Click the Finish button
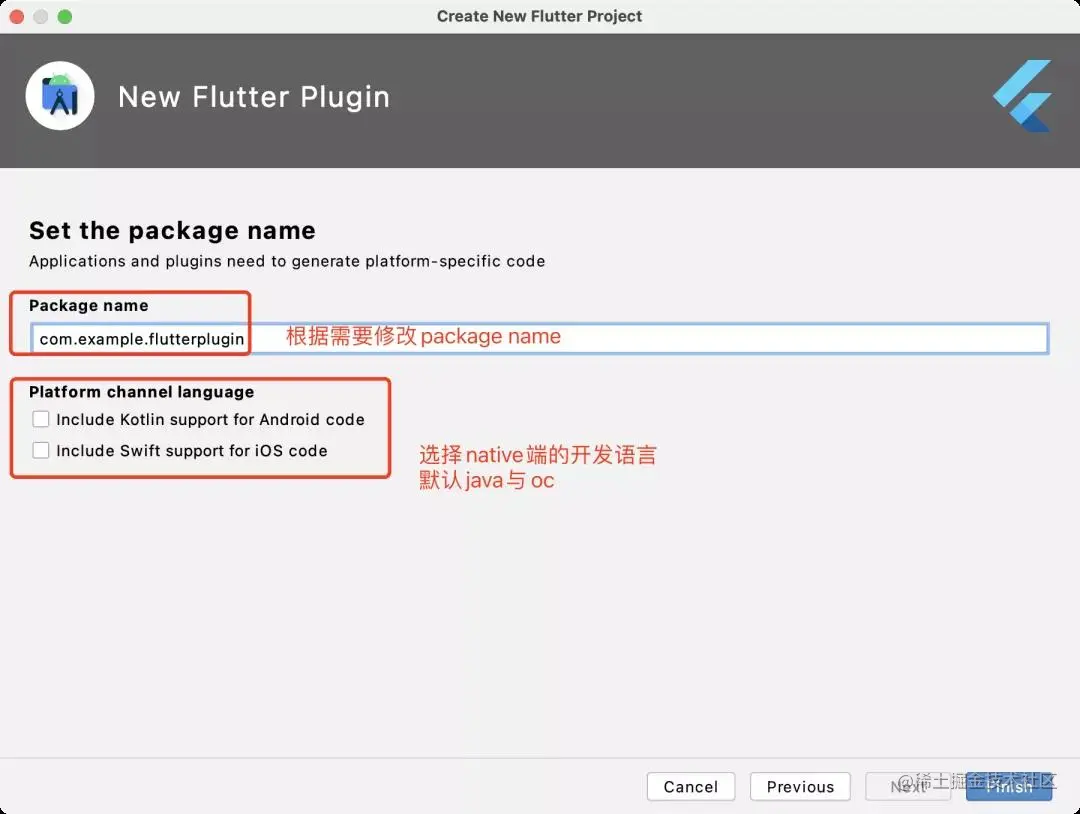The image size is (1080, 814). (x=1009, y=786)
